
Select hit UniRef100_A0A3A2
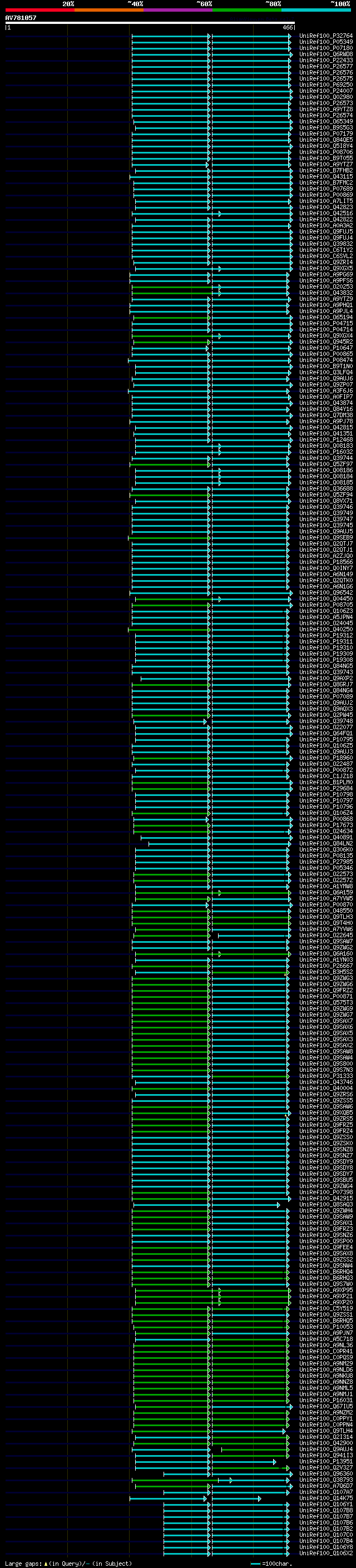tap(325, 226)
